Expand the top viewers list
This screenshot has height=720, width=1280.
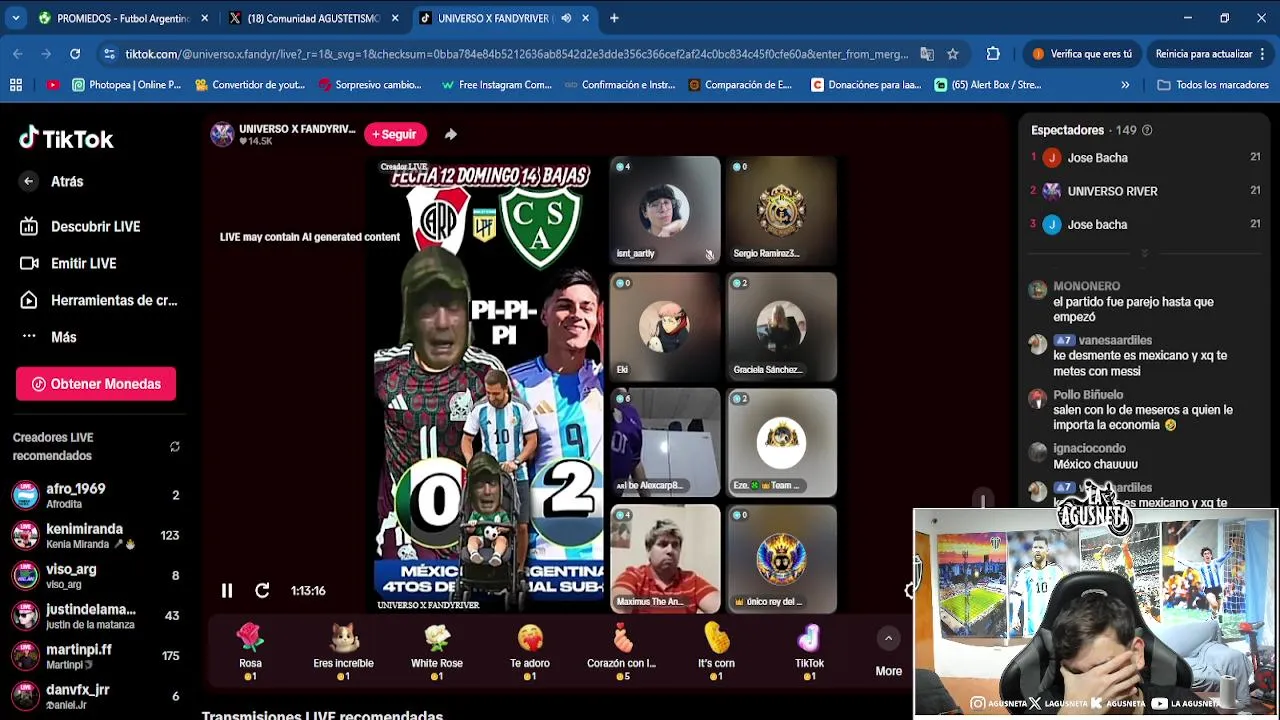click(1145, 254)
